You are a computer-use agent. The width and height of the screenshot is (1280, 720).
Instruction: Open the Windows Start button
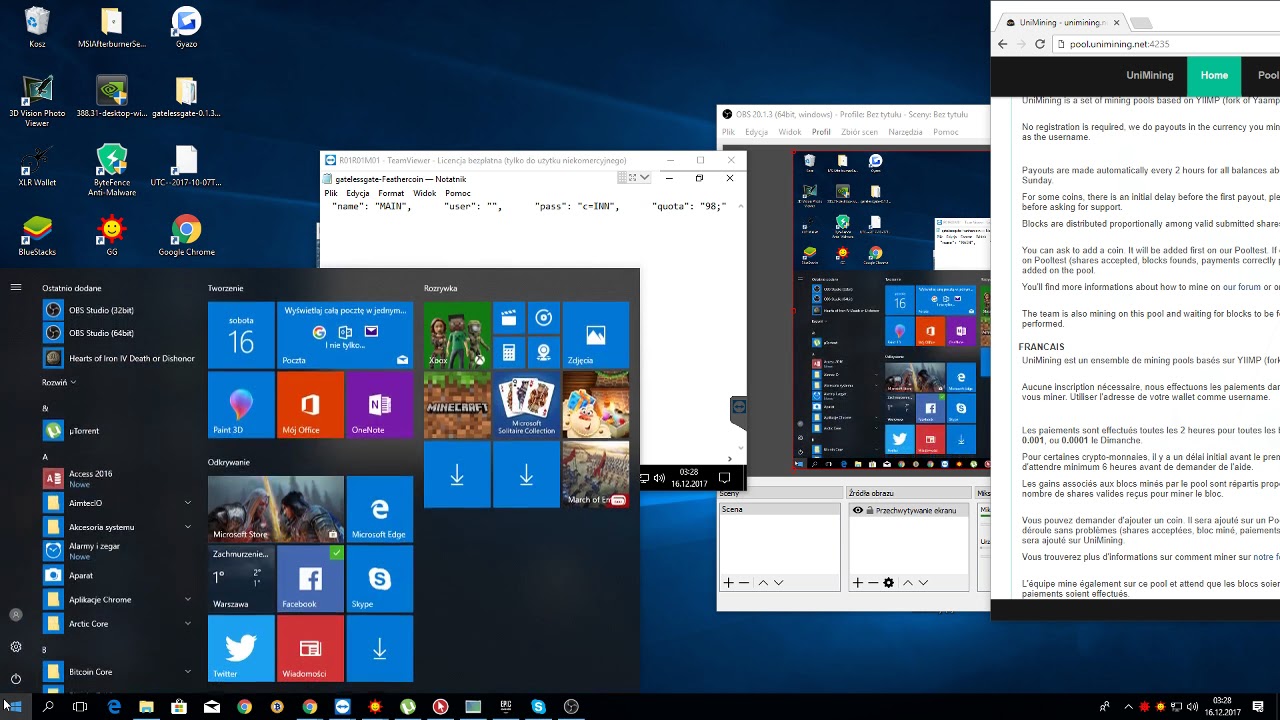click(14, 707)
